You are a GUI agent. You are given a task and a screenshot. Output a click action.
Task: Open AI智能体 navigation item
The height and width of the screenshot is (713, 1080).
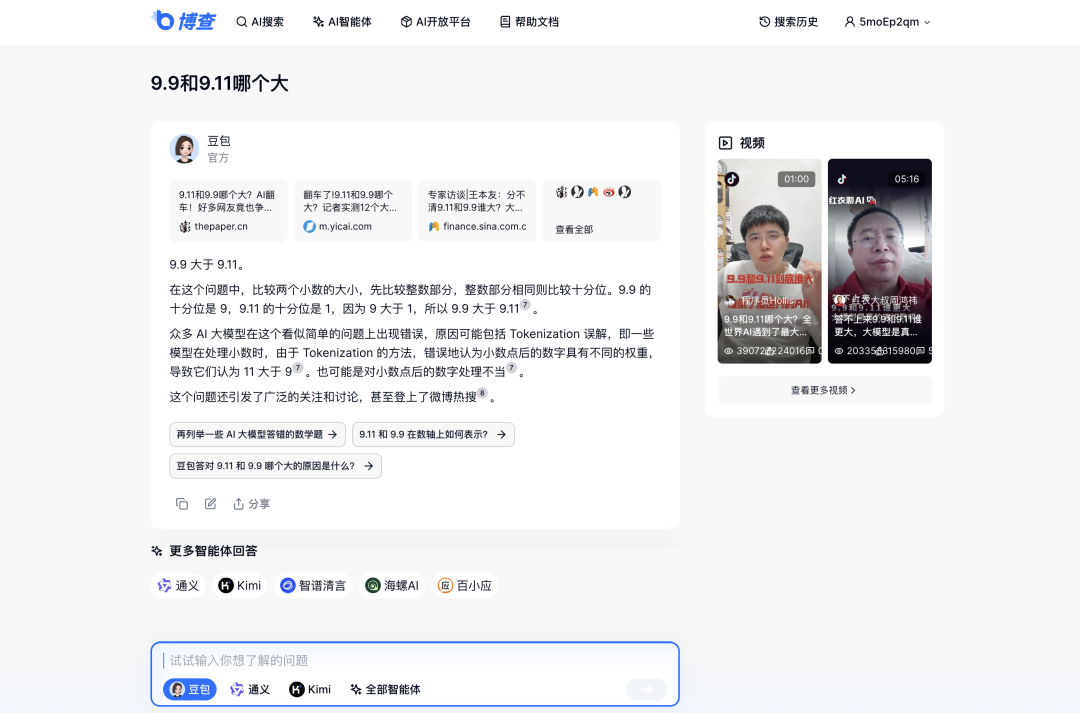pyautogui.click(x=342, y=22)
